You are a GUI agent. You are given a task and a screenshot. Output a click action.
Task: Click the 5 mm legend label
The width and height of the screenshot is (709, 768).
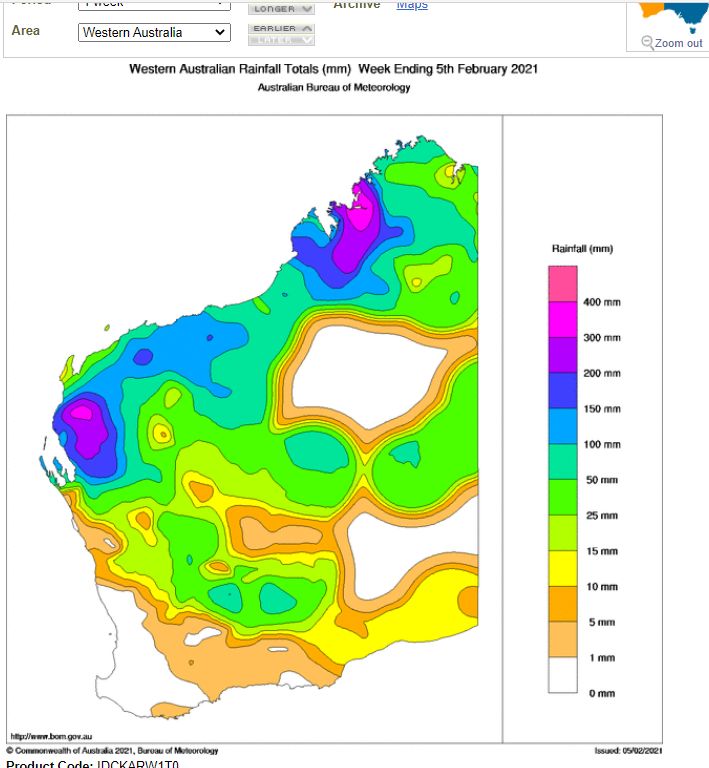click(x=602, y=623)
